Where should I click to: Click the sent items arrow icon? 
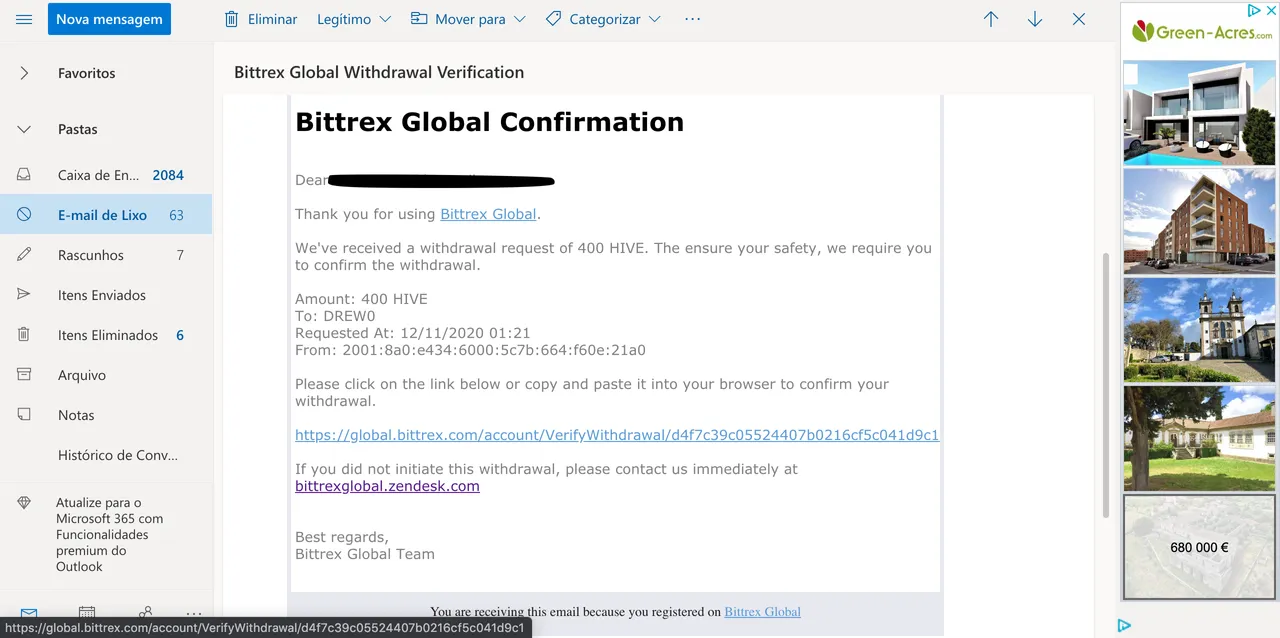click(x=24, y=295)
